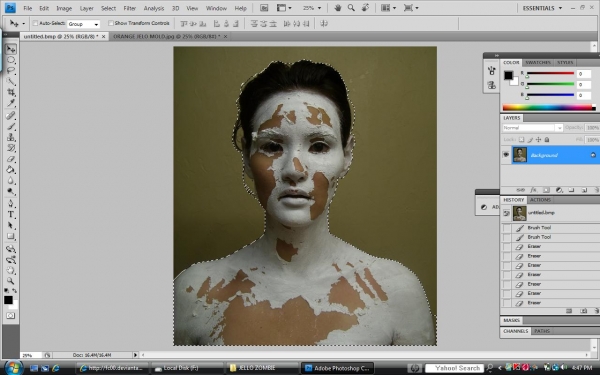This screenshot has height=375, width=600.
Task: Open the Filter menu
Action: [129, 8]
